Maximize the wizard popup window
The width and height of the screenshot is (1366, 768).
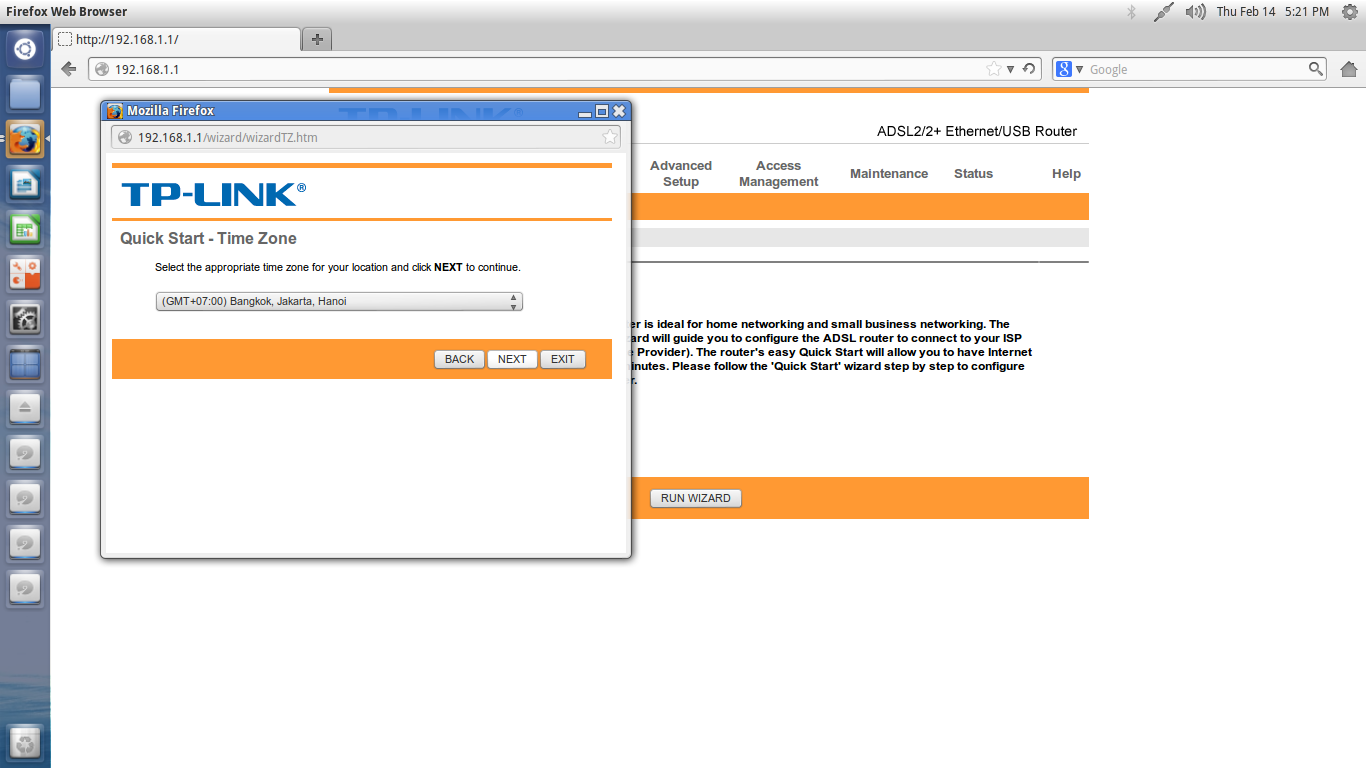(x=602, y=111)
